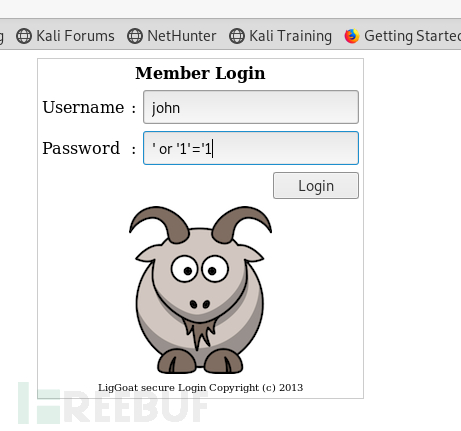Click the Member Login heading
This screenshot has width=461, height=431.
200,73
